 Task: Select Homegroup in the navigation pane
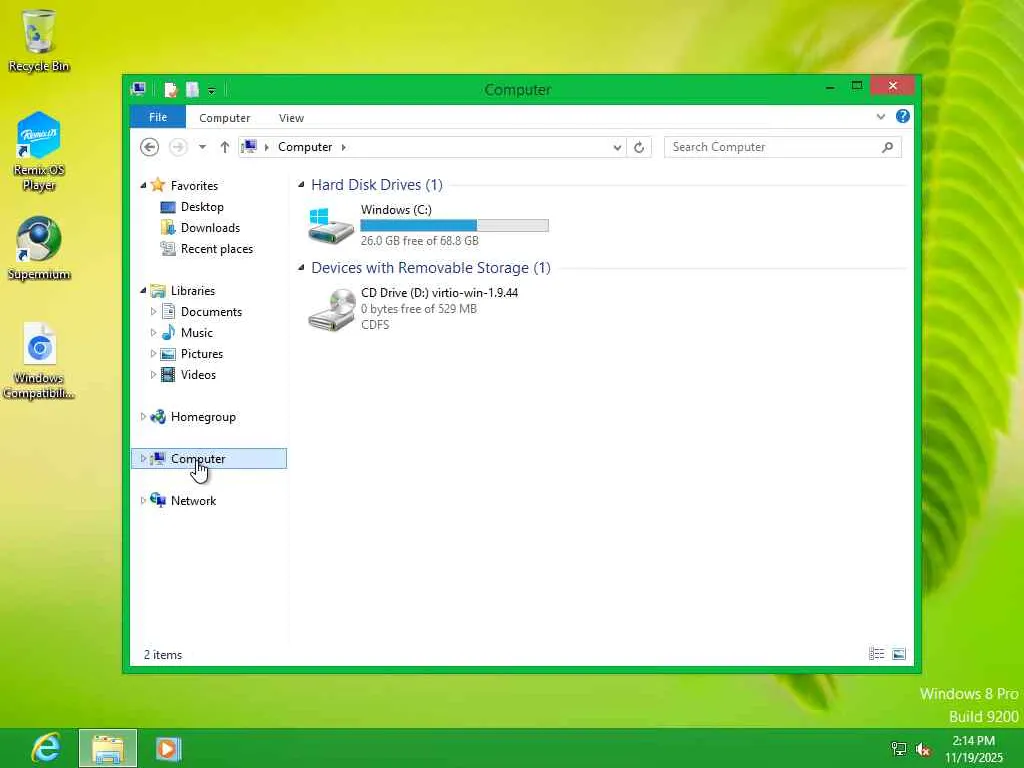[203, 417]
